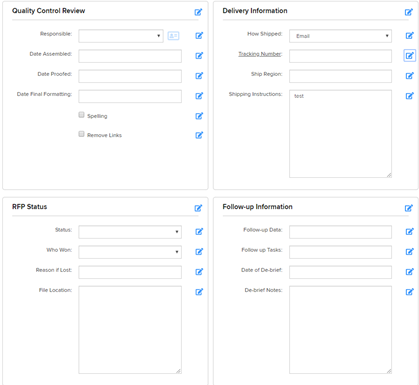419x385 pixels.
Task: Click the De-brief Notes text area
Action: (x=340, y=330)
